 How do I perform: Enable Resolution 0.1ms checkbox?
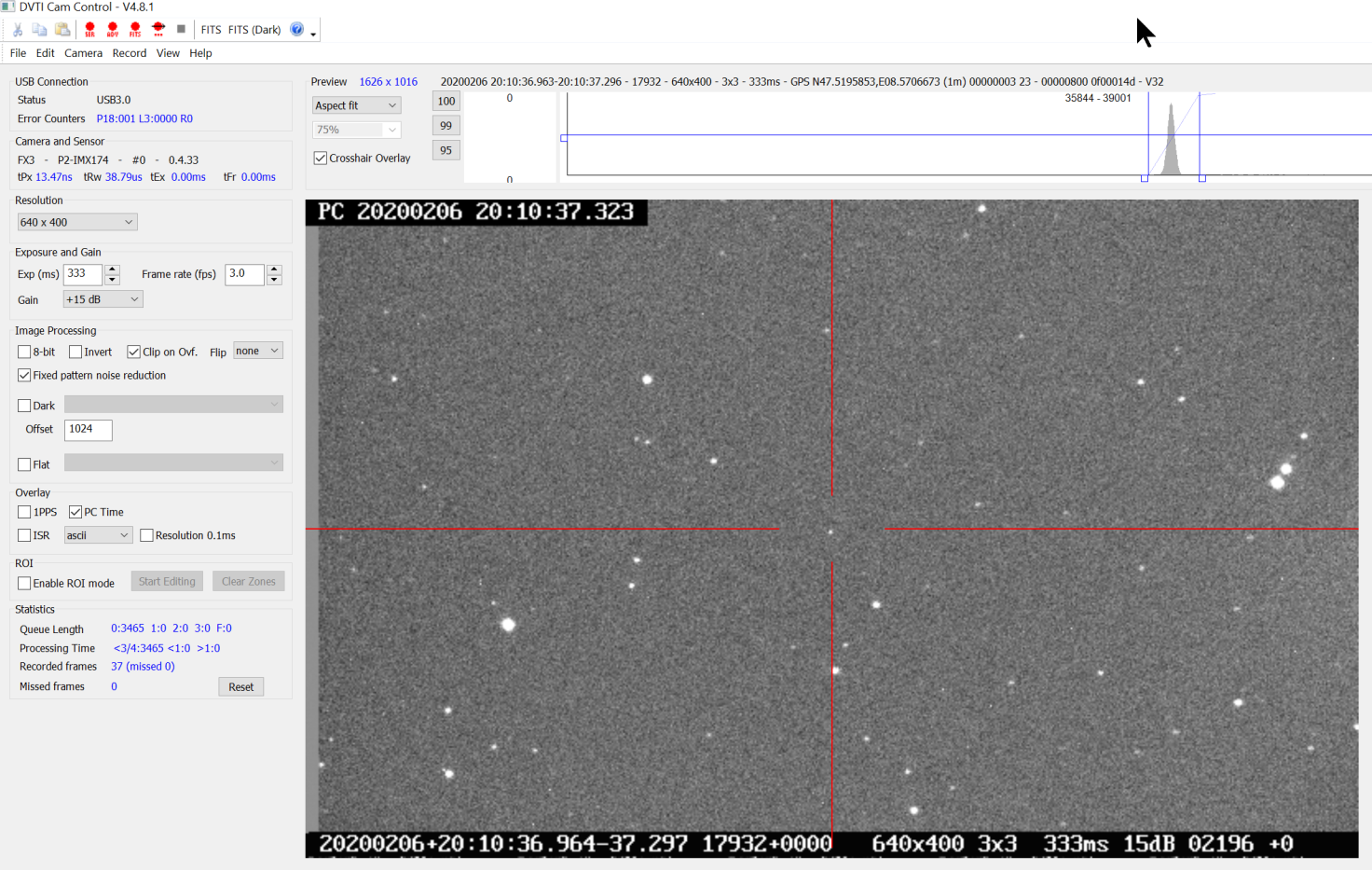[x=146, y=535]
